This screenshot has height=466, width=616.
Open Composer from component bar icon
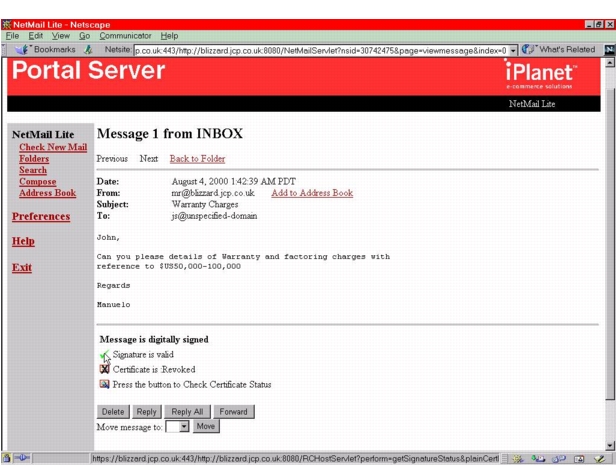point(600,459)
